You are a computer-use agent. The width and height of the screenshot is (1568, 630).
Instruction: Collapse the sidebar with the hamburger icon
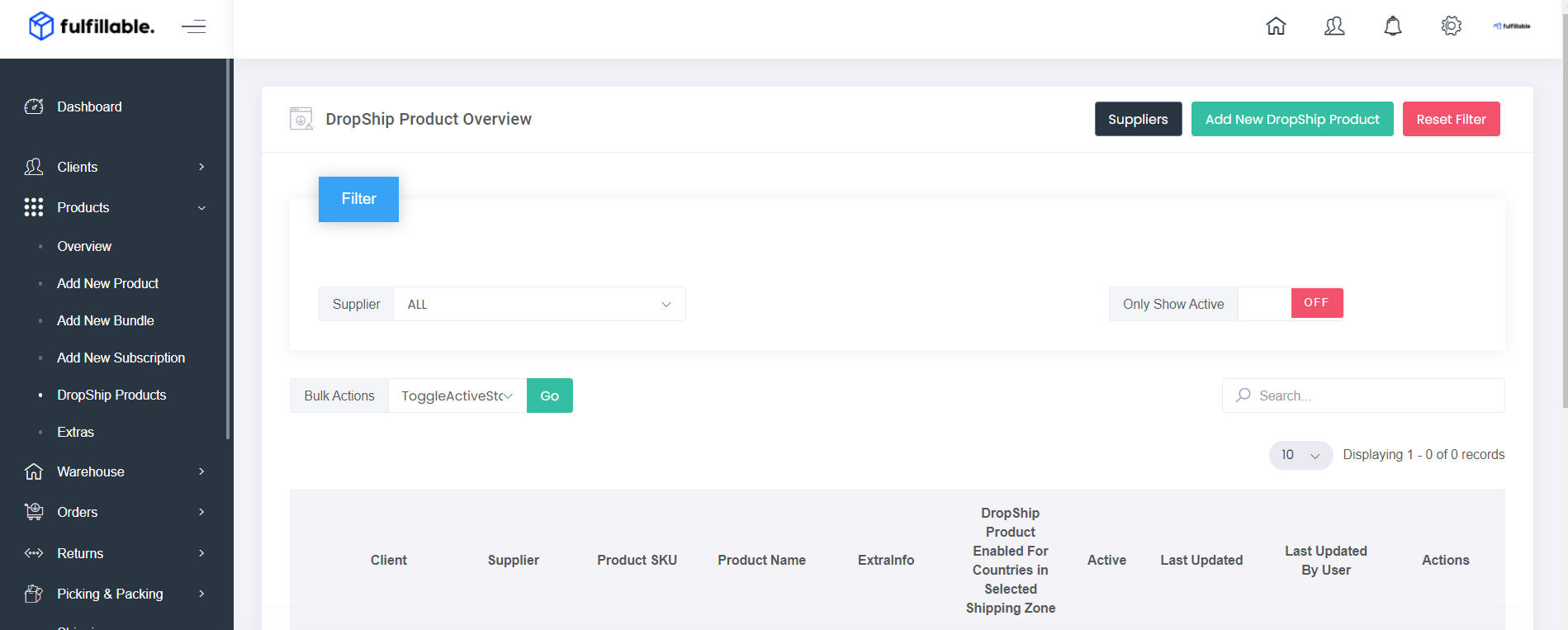(x=194, y=26)
